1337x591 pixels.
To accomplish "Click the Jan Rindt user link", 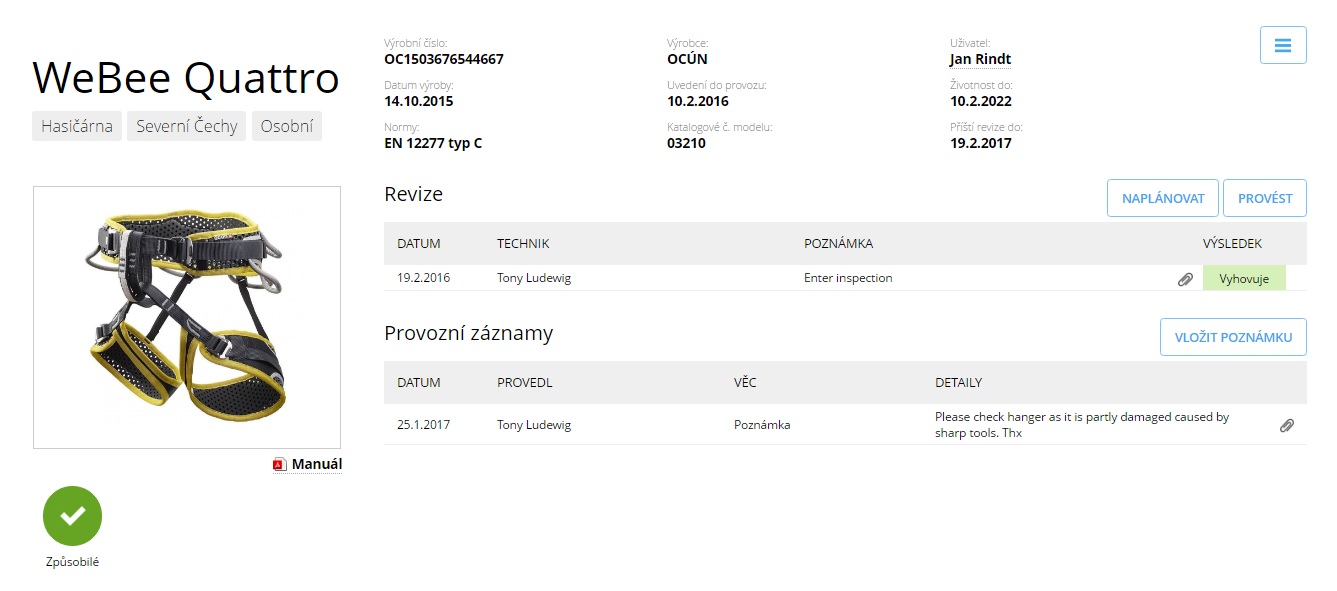I will pos(980,59).
